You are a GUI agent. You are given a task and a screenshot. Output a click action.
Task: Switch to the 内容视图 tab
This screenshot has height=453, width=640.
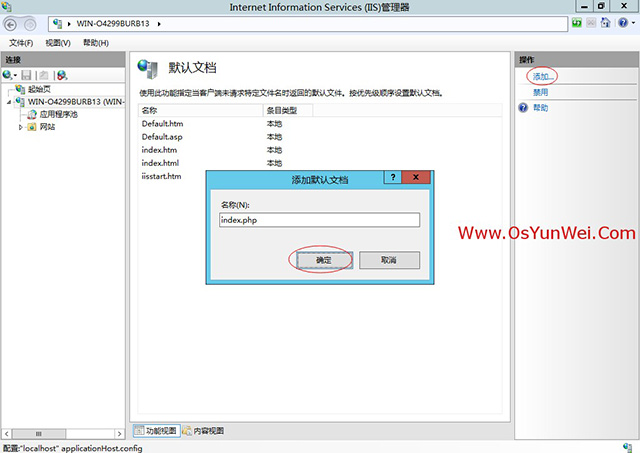pyautogui.click(x=203, y=431)
